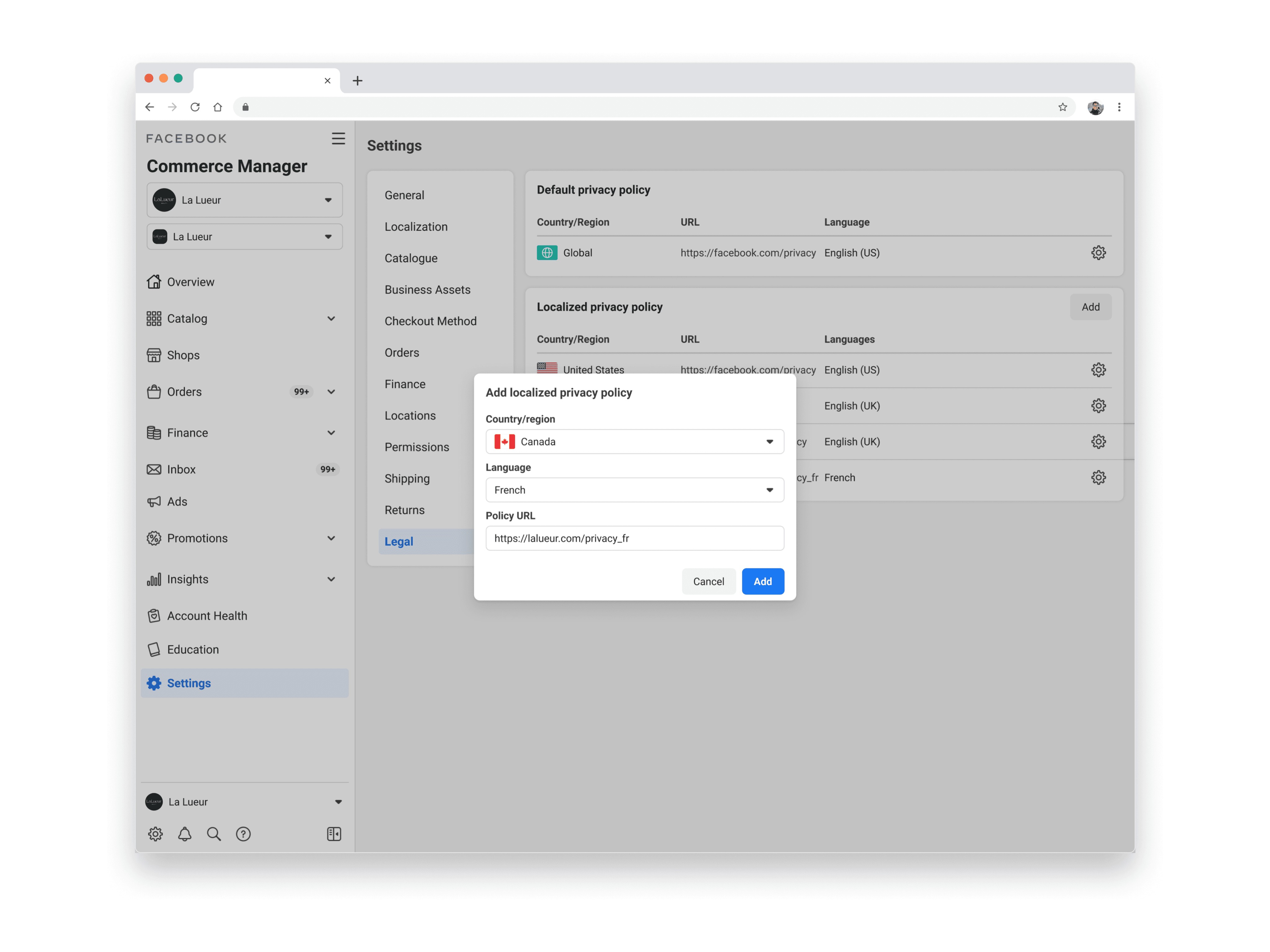1270x952 pixels.
Task: Click the Policy URL input field
Action: [x=634, y=538]
